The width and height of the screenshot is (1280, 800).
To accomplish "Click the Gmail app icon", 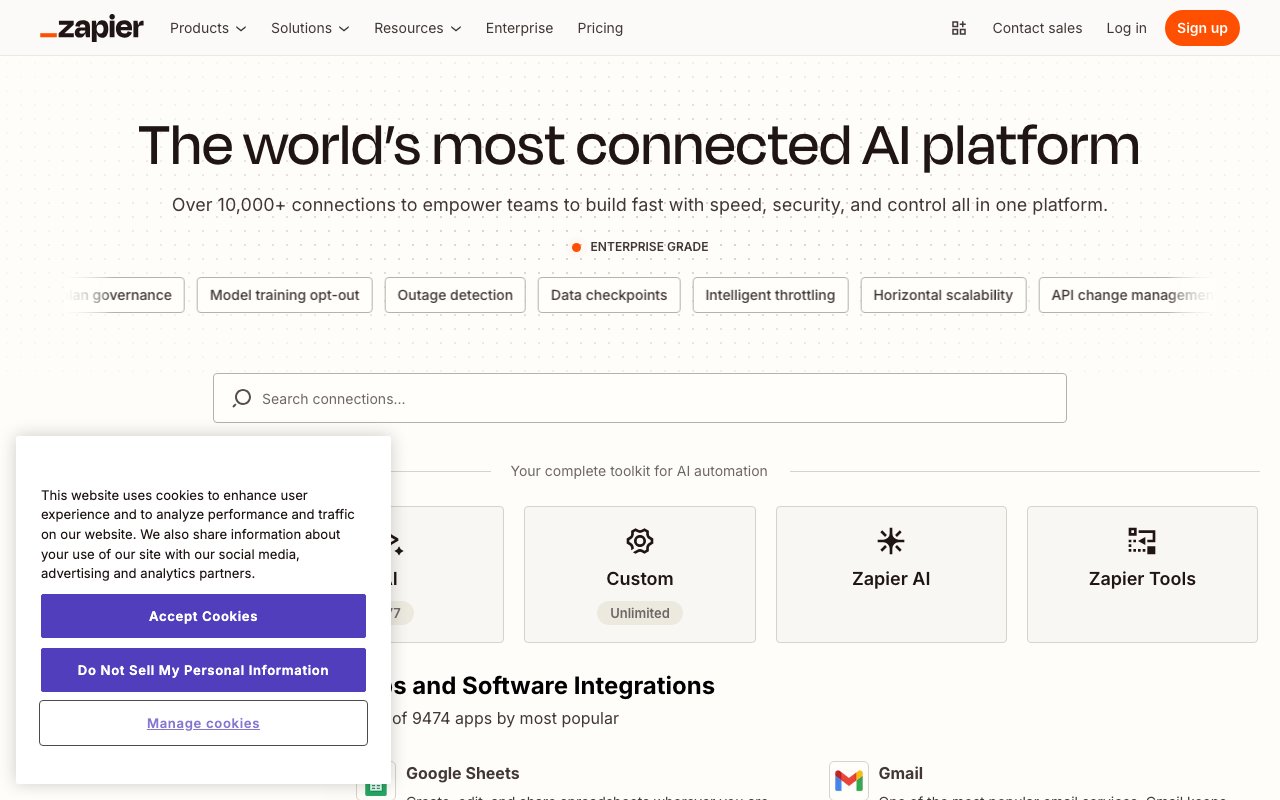I will point(848,780).
